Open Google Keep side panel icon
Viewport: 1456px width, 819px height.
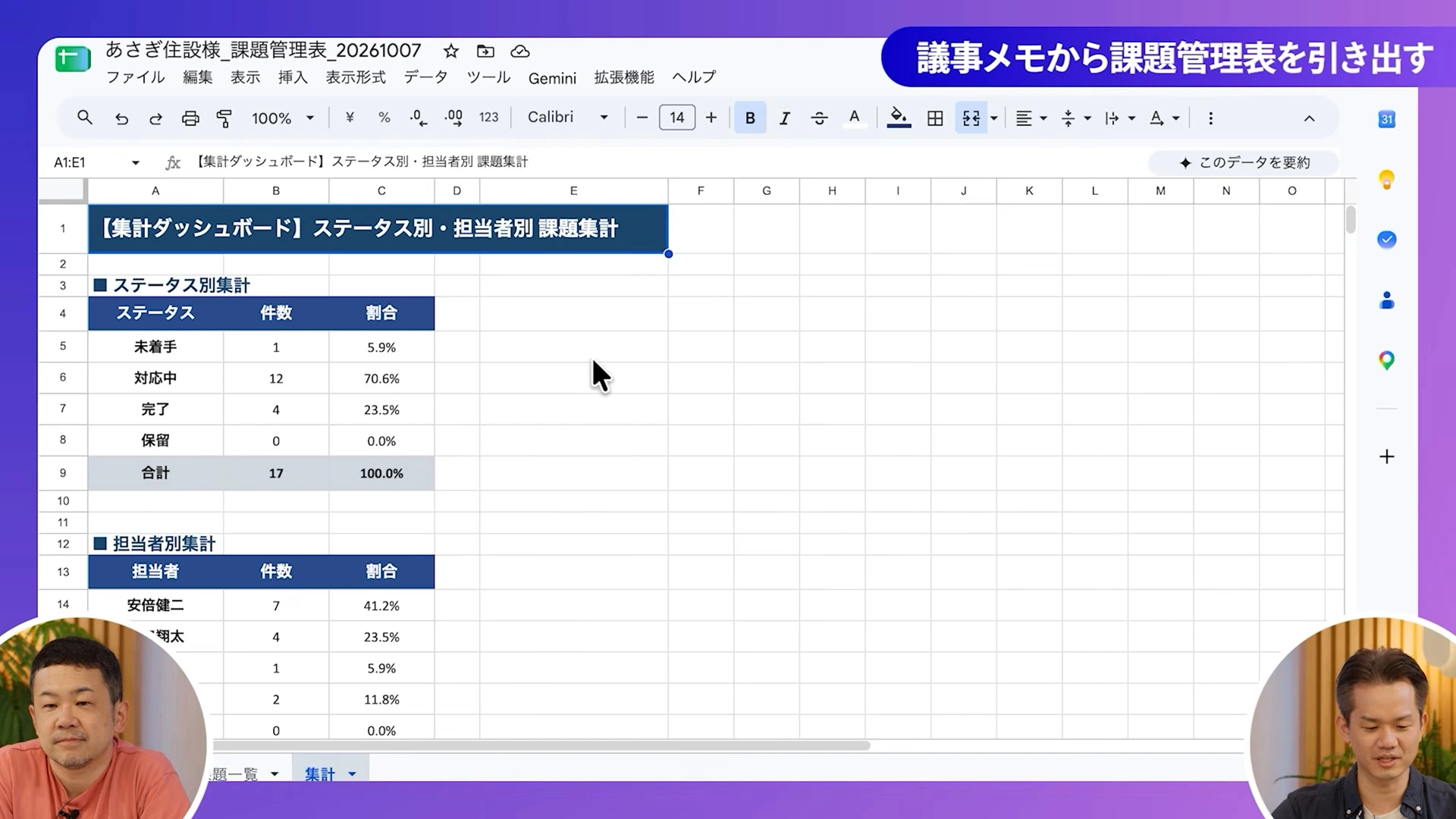click(1386, 180)
